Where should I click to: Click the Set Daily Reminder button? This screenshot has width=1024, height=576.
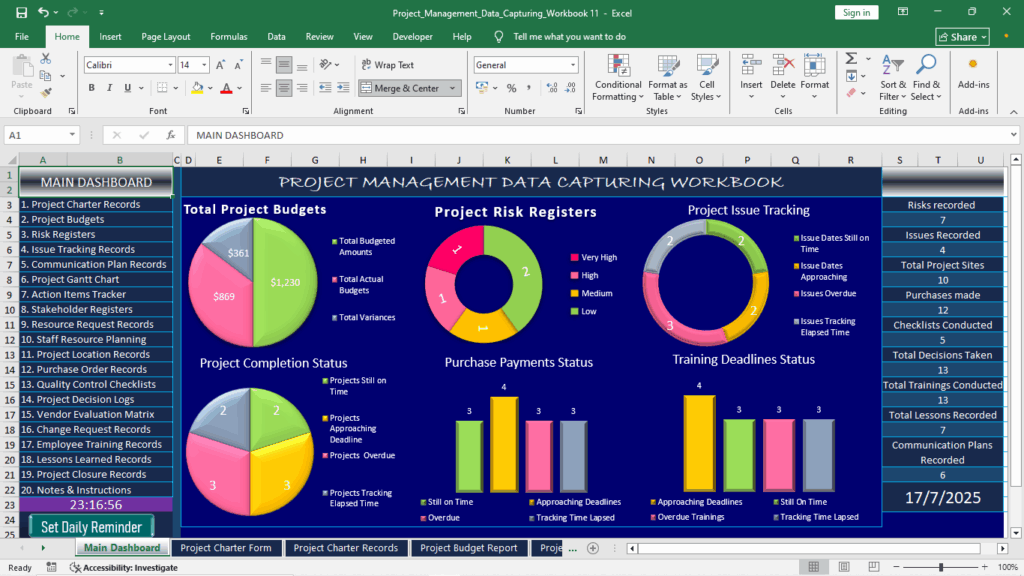90,526
